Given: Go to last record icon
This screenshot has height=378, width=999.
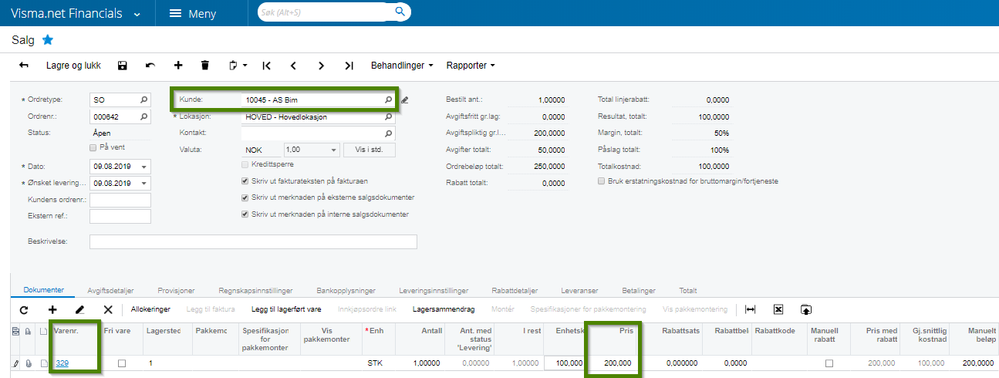Looking at the screenshot, I should tap(349, 66).
